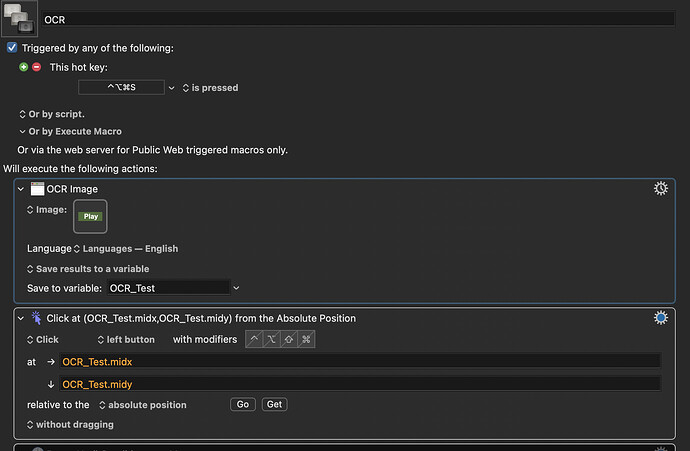Add a new trigger with green plus

point(24,67)
